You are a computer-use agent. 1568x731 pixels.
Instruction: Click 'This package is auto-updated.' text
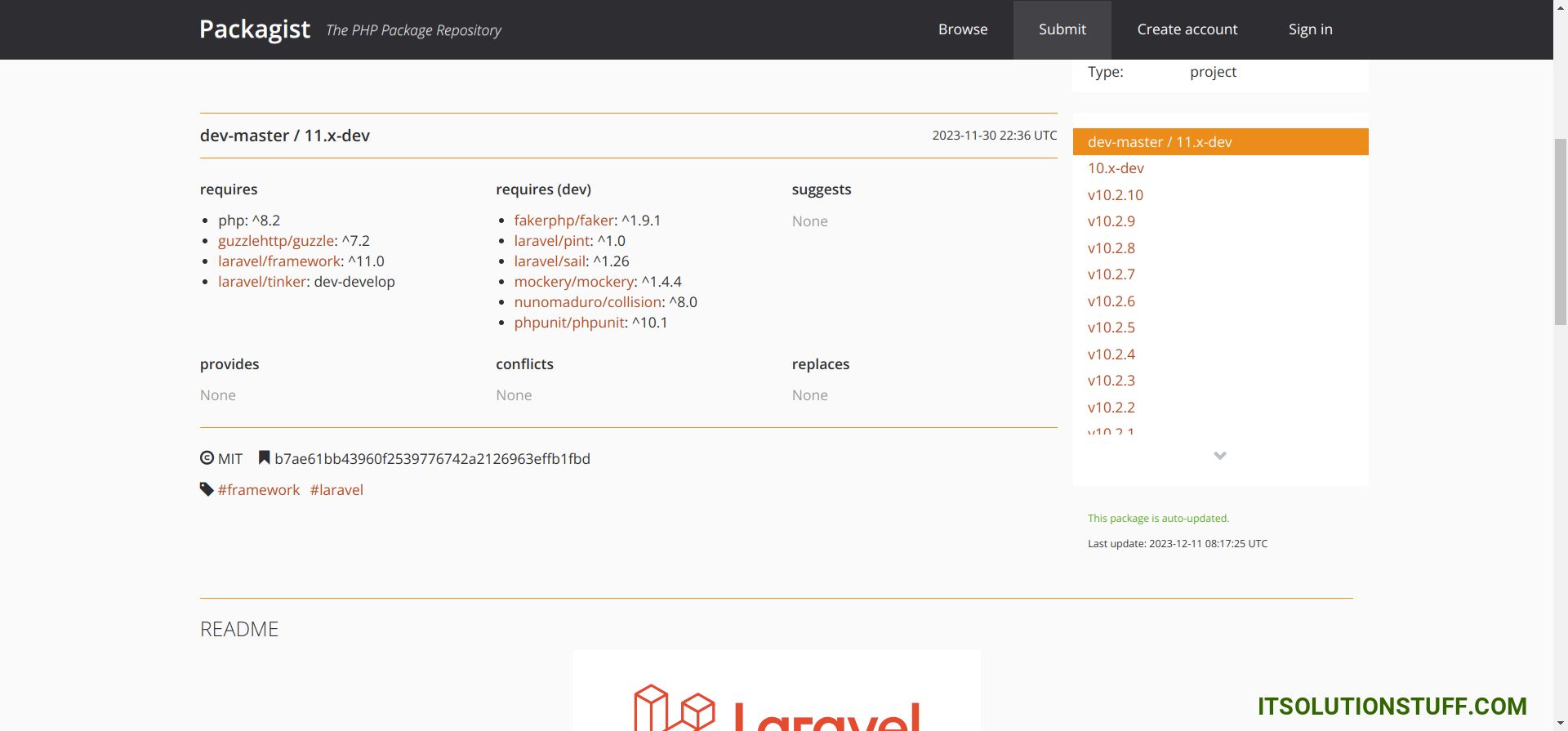(x=1158, y=519)
